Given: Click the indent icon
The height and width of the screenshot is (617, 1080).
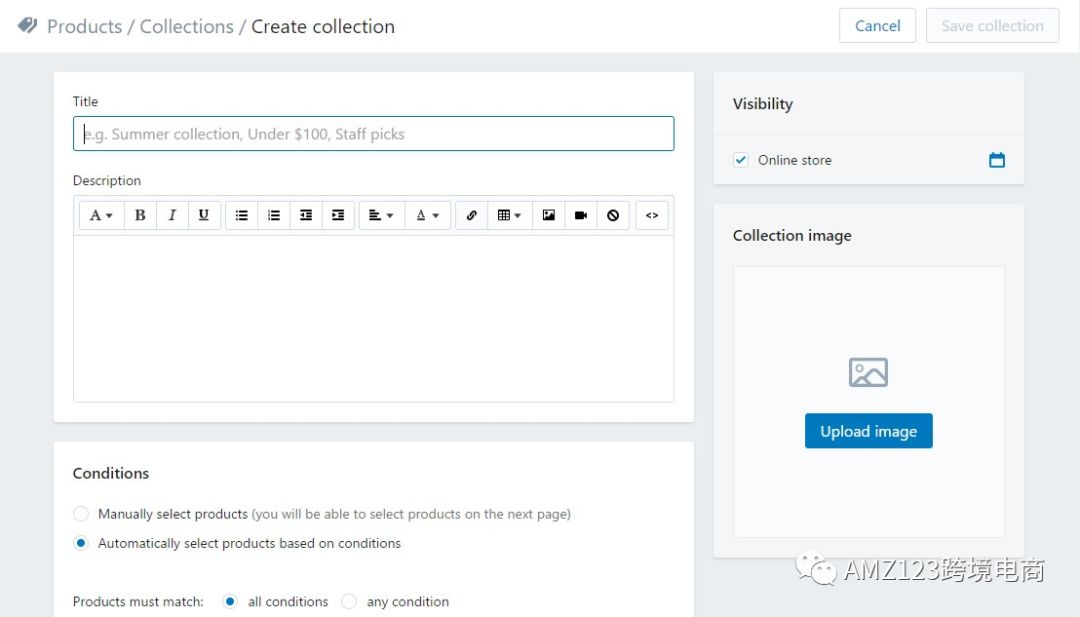Looking at the screenshot, I should [x=338, y=216].
